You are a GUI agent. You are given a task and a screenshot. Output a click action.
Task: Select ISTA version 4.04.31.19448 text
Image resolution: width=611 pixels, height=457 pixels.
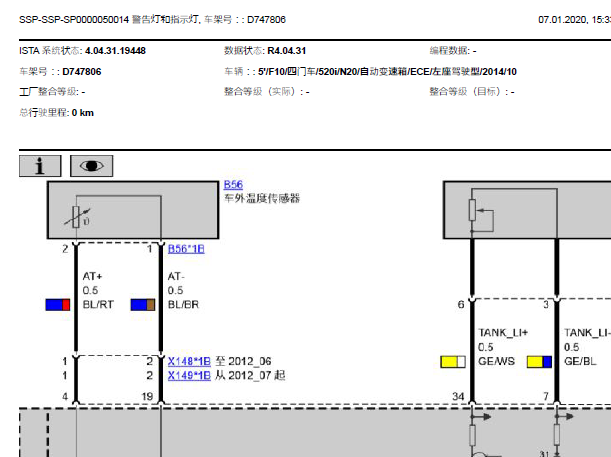pos(115,51)
